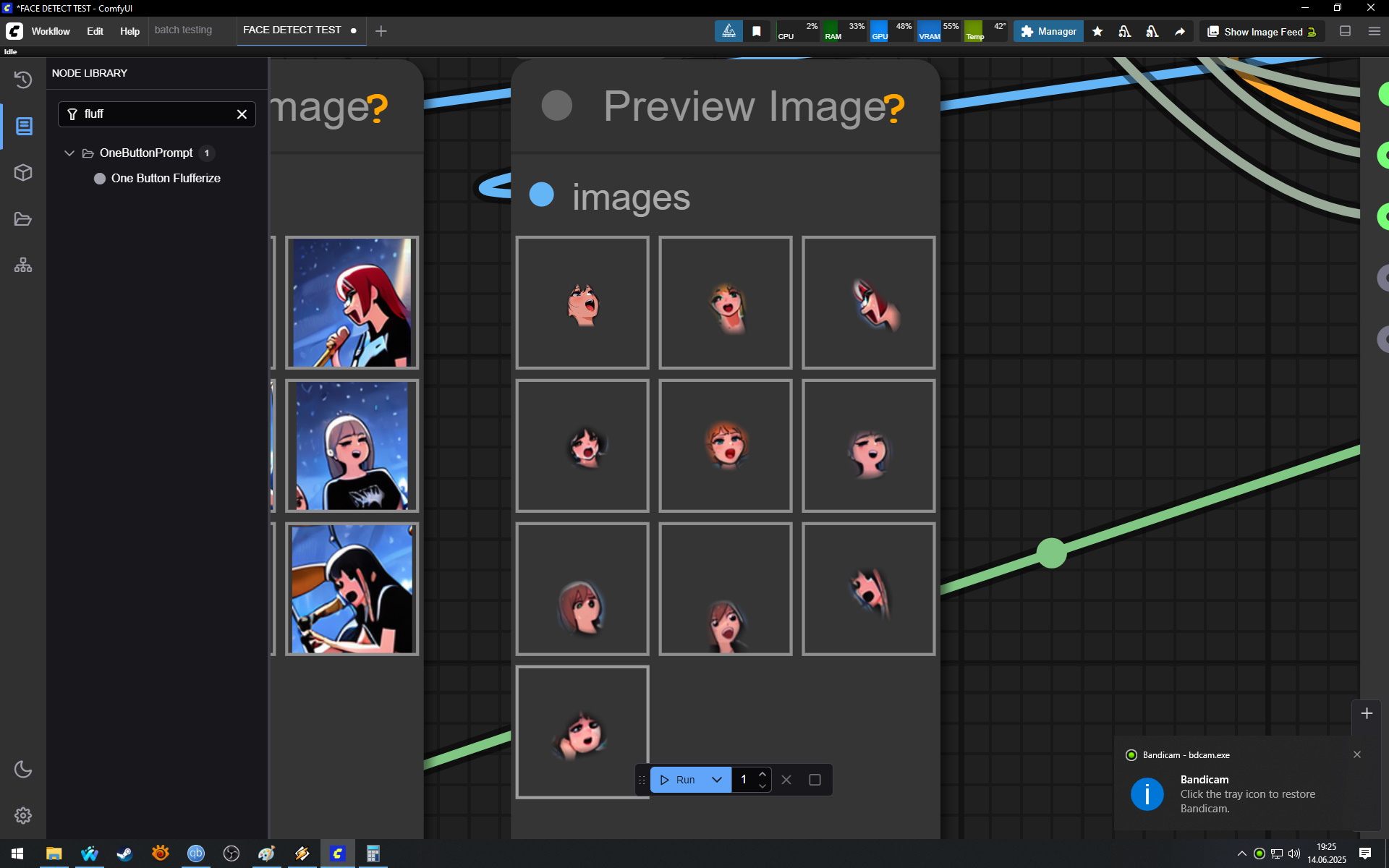Click the clear queue square icon
Image resolution: width=1389 pixels, height=868 pixels.
(x=815, y=780)
